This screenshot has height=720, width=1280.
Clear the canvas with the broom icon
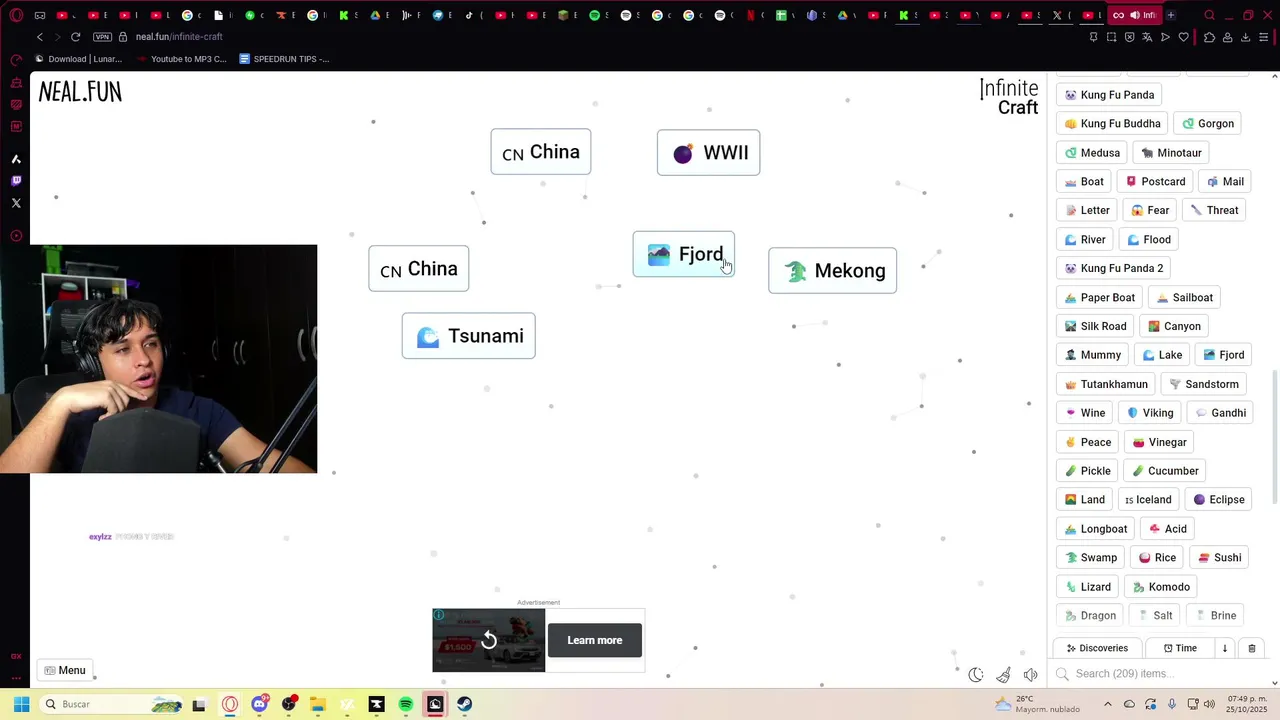pyautogui.click(x=1003, y=674)
